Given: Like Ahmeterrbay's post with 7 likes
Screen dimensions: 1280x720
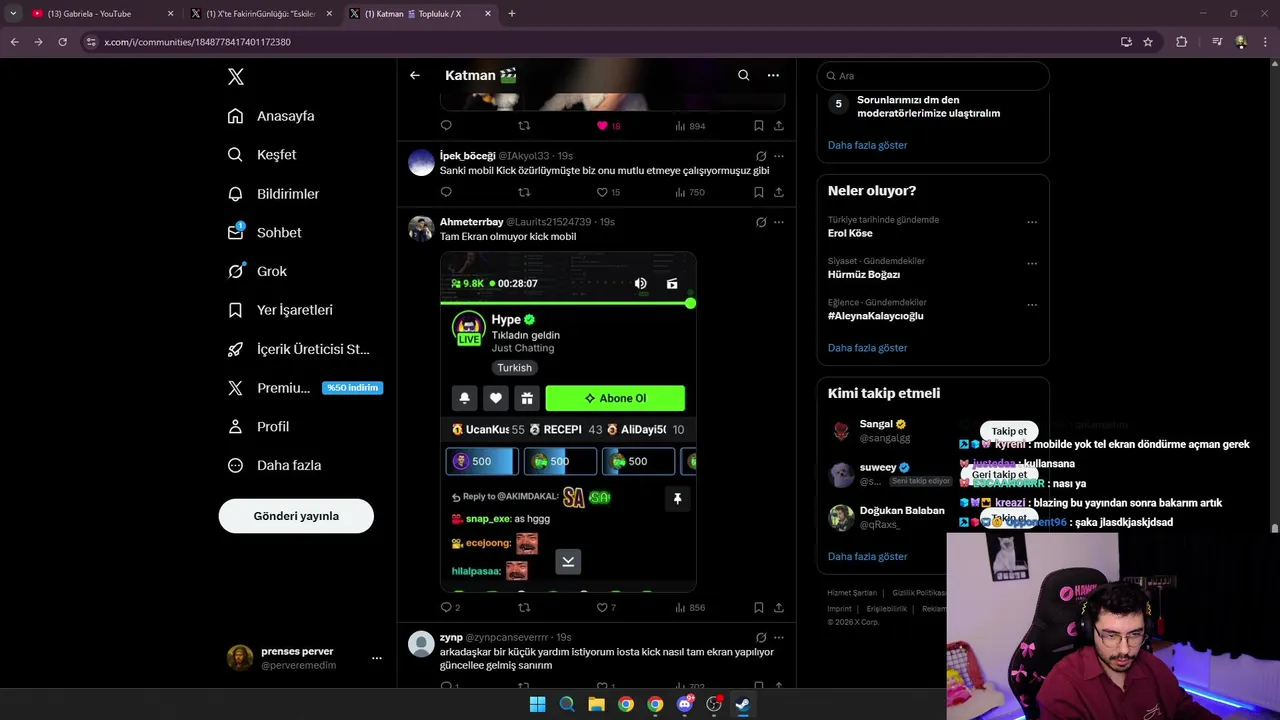Looking at the screenshot, I should [x=606, y=607].
